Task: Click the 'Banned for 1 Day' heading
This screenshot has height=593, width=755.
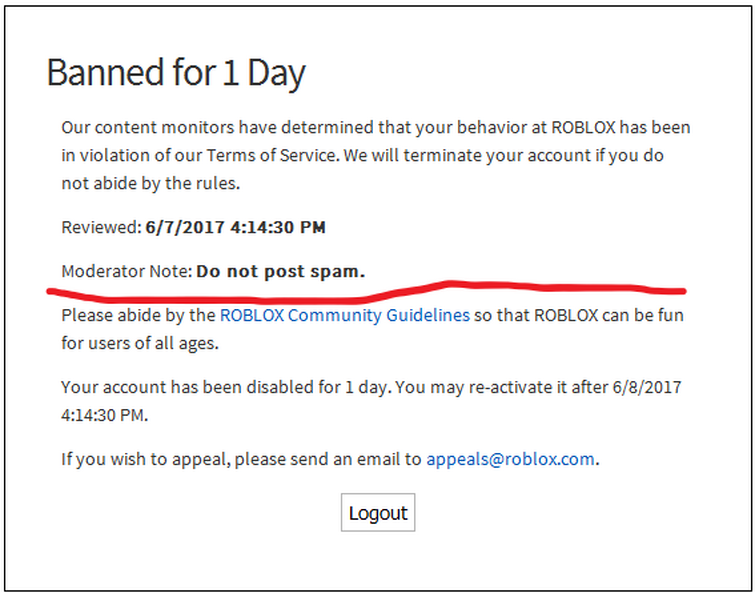Action: click(x=176, y=72)
